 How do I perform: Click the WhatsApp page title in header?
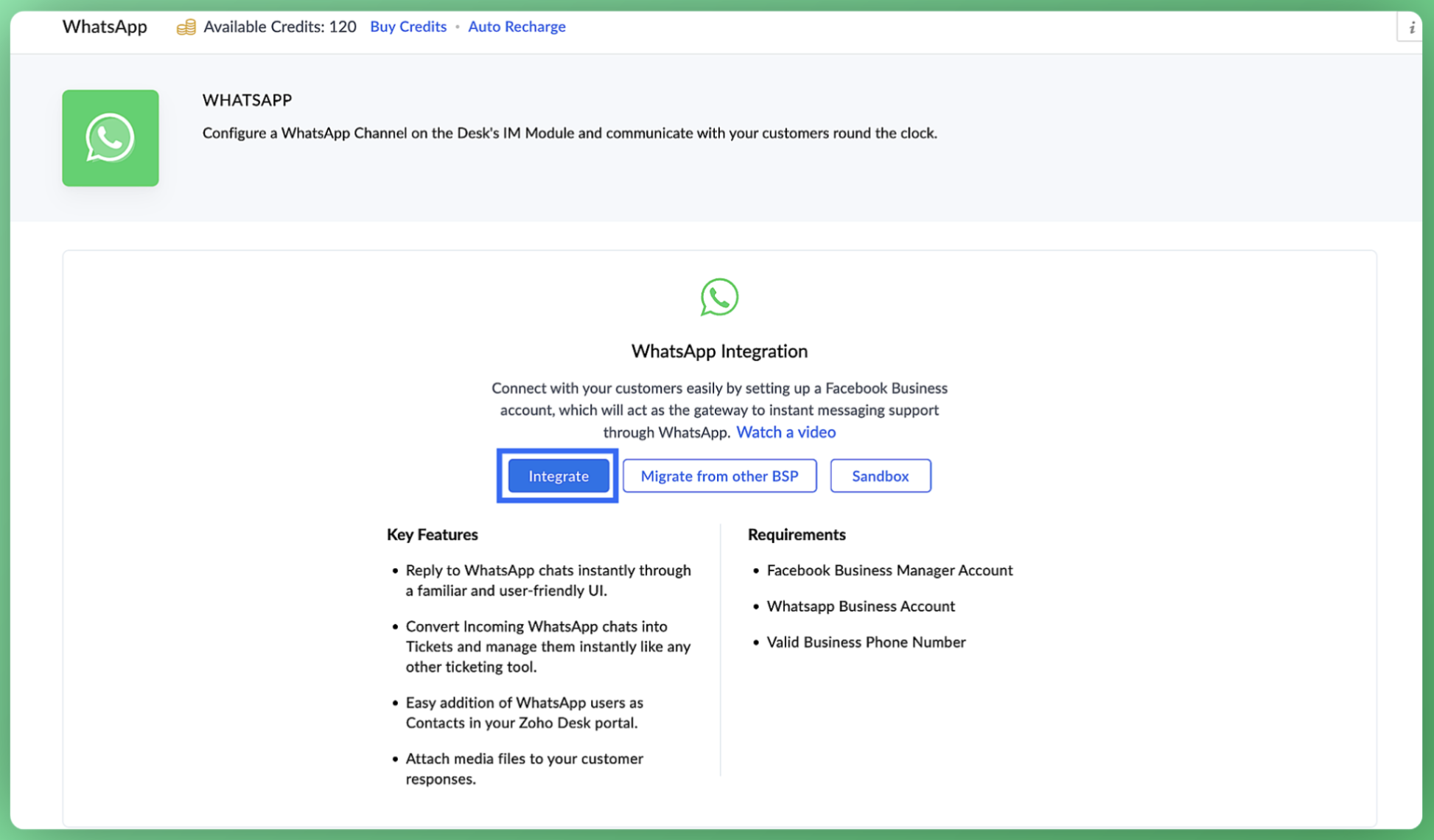(105, 27)
